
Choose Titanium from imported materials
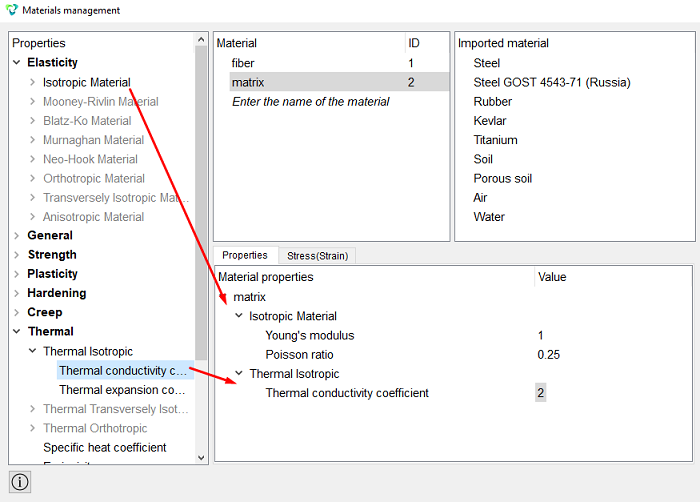pyautogui.click(x=495, y=140)
